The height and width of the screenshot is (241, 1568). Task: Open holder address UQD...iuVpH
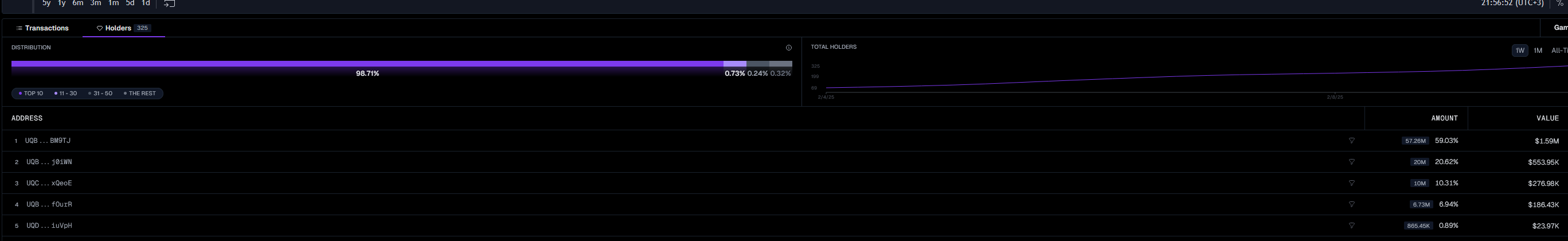(x=49, y=226)
